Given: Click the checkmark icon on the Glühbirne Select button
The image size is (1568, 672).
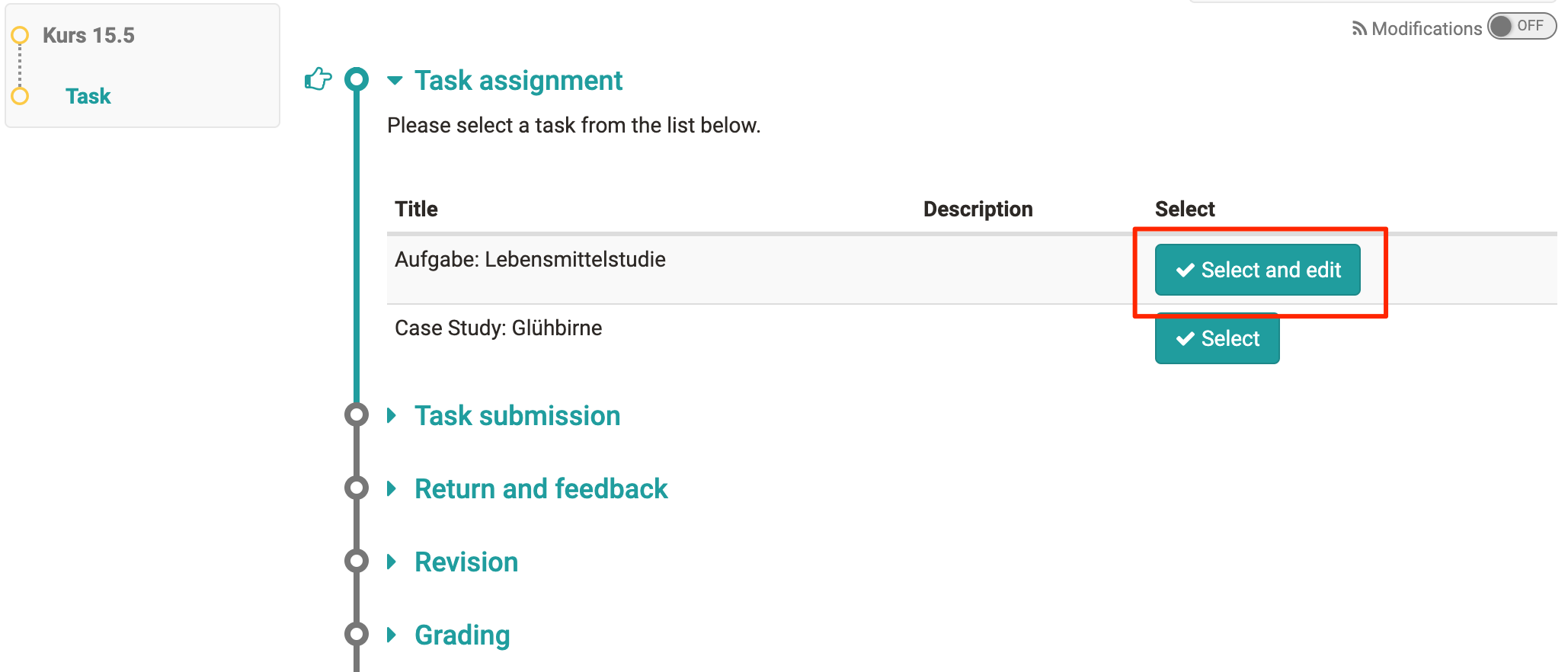Looking at the screenshot, I should click(1185, 338).
